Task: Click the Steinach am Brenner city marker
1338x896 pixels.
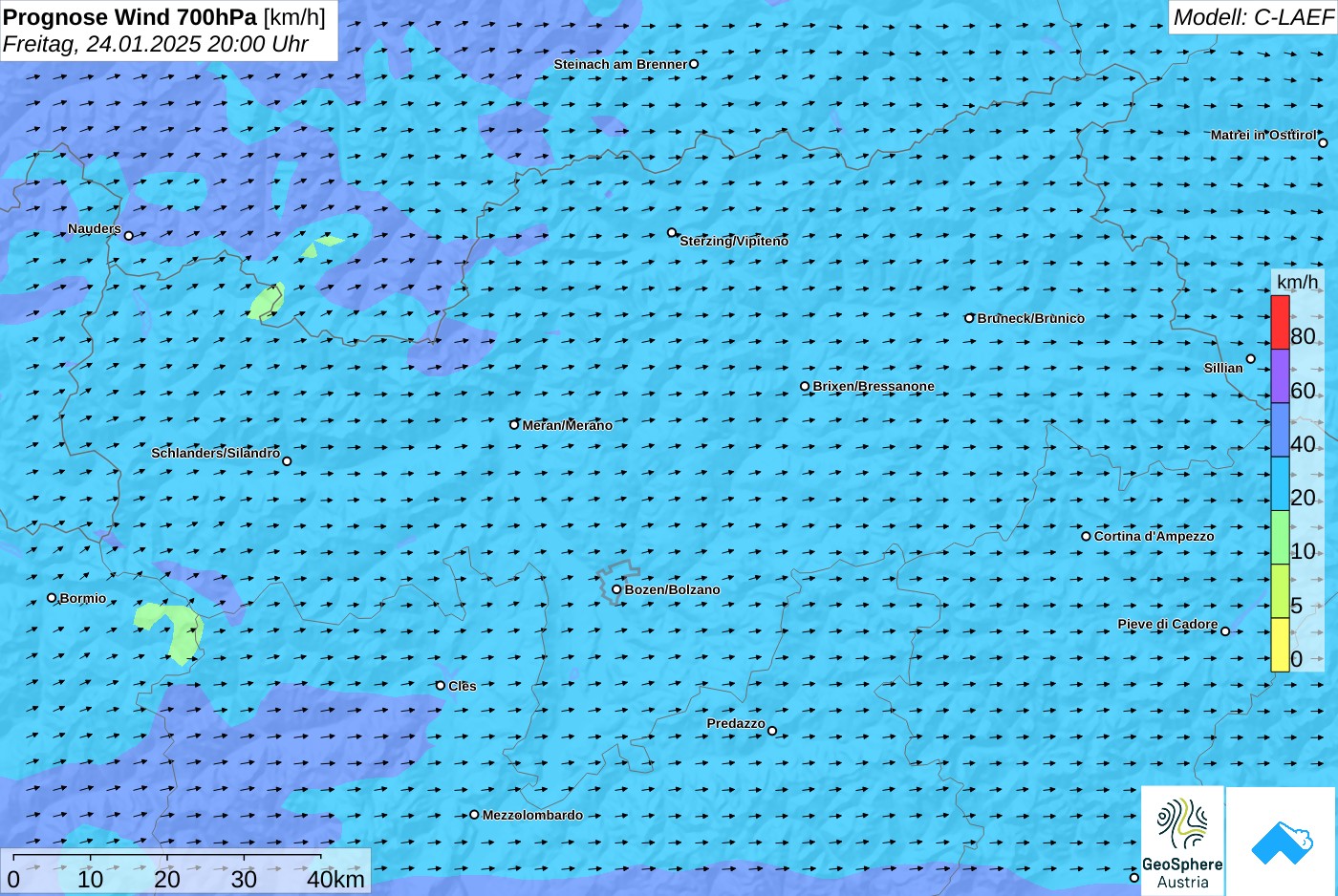Action: point(694,64)
